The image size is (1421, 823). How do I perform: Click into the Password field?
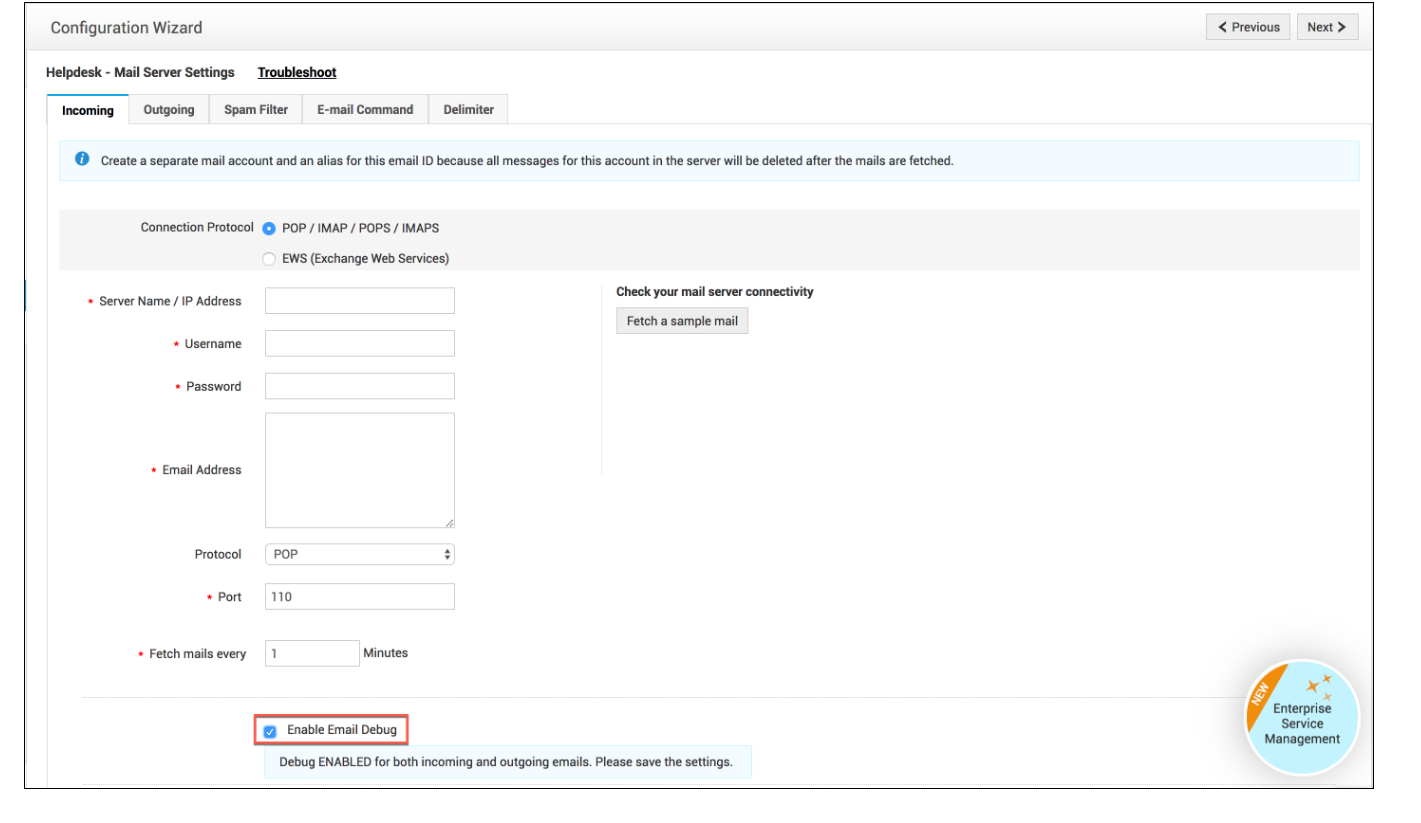tap(359, 386)
